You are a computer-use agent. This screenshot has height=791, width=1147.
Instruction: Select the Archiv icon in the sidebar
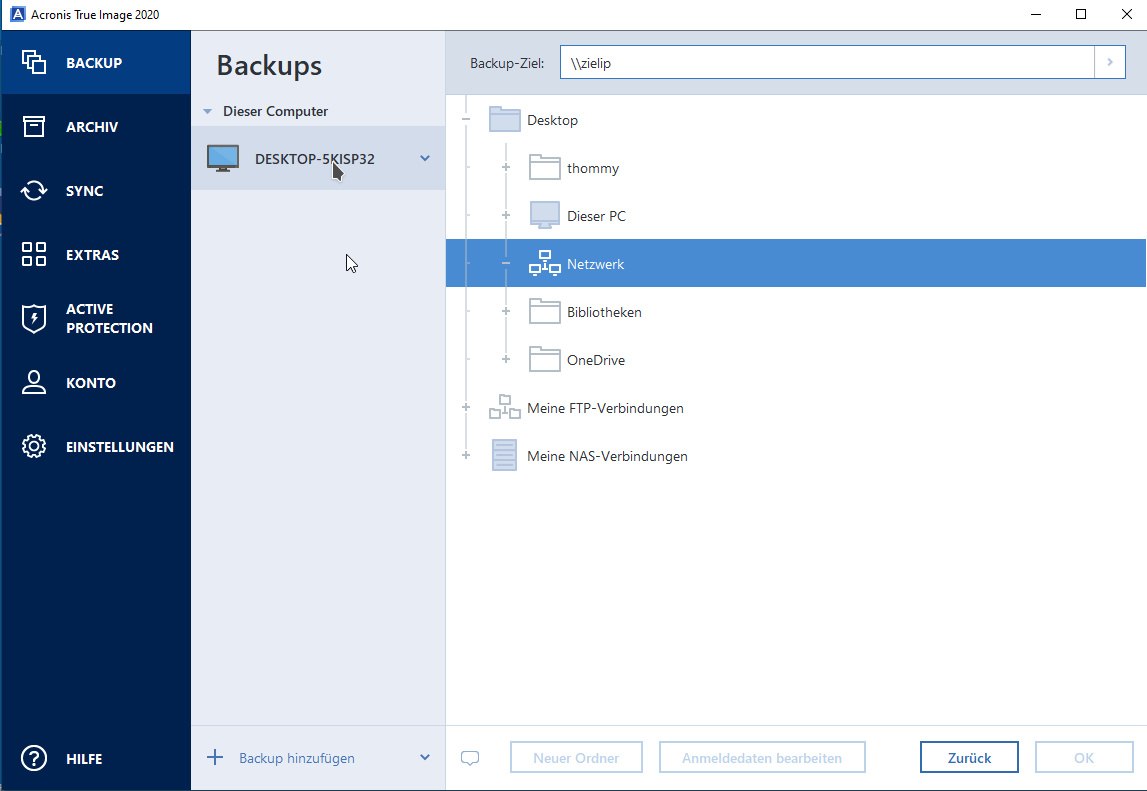(x=33, y=126)
